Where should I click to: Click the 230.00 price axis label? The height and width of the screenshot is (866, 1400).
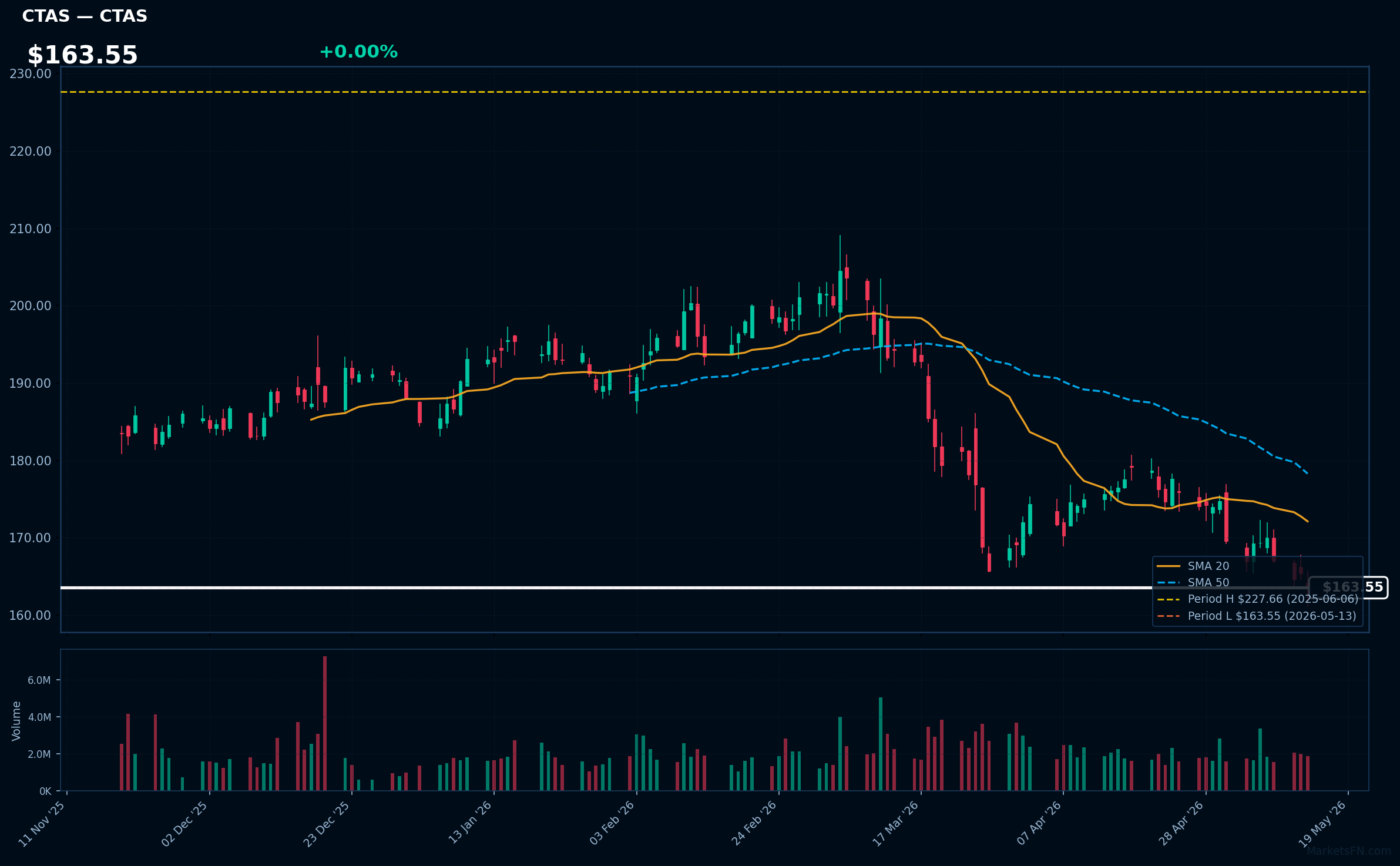coord(31,73)
